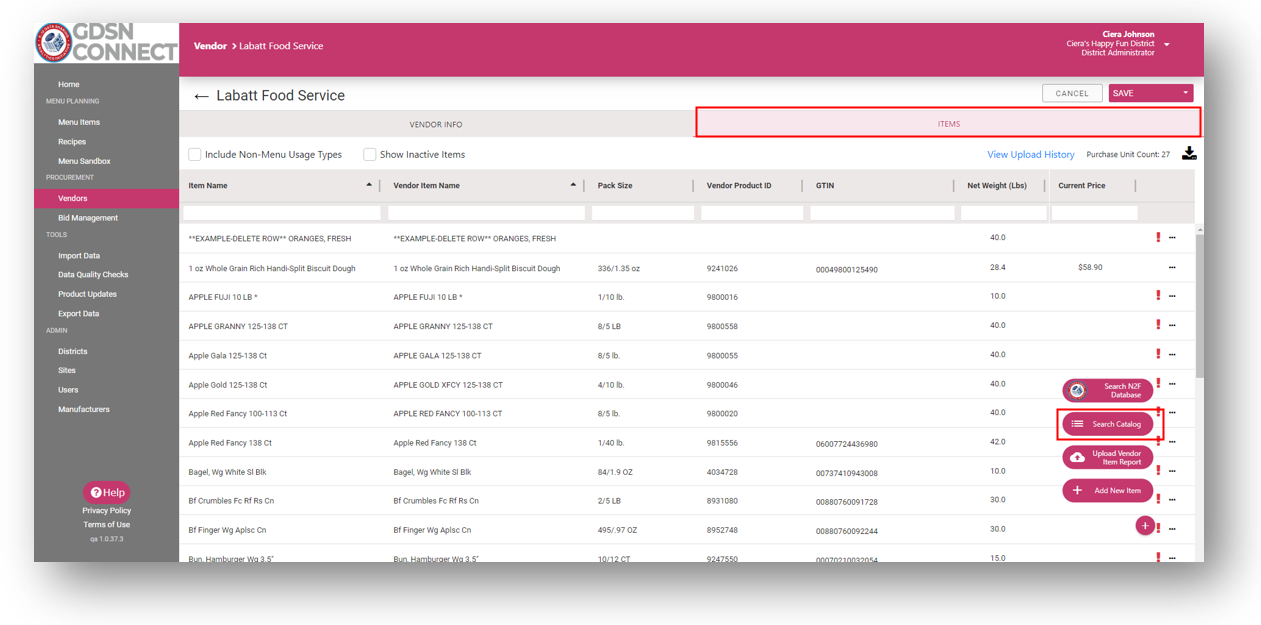This screenshot has width=1261, height=625.
Task: Click Upload Vendor Item Report button
Action: pos(1108,457)
